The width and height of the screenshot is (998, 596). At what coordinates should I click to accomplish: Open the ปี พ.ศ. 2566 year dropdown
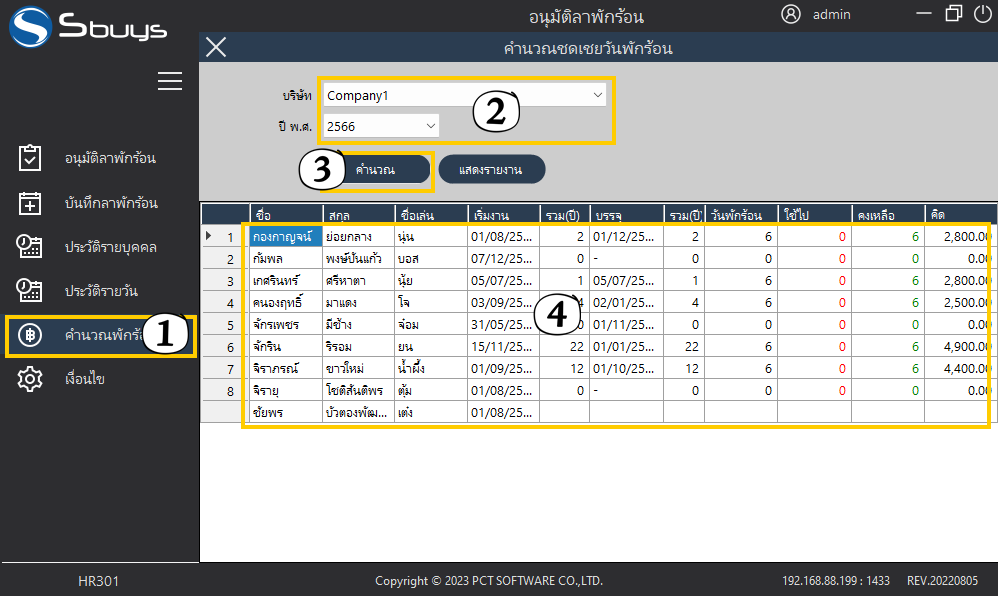click(x=431, y=126)
